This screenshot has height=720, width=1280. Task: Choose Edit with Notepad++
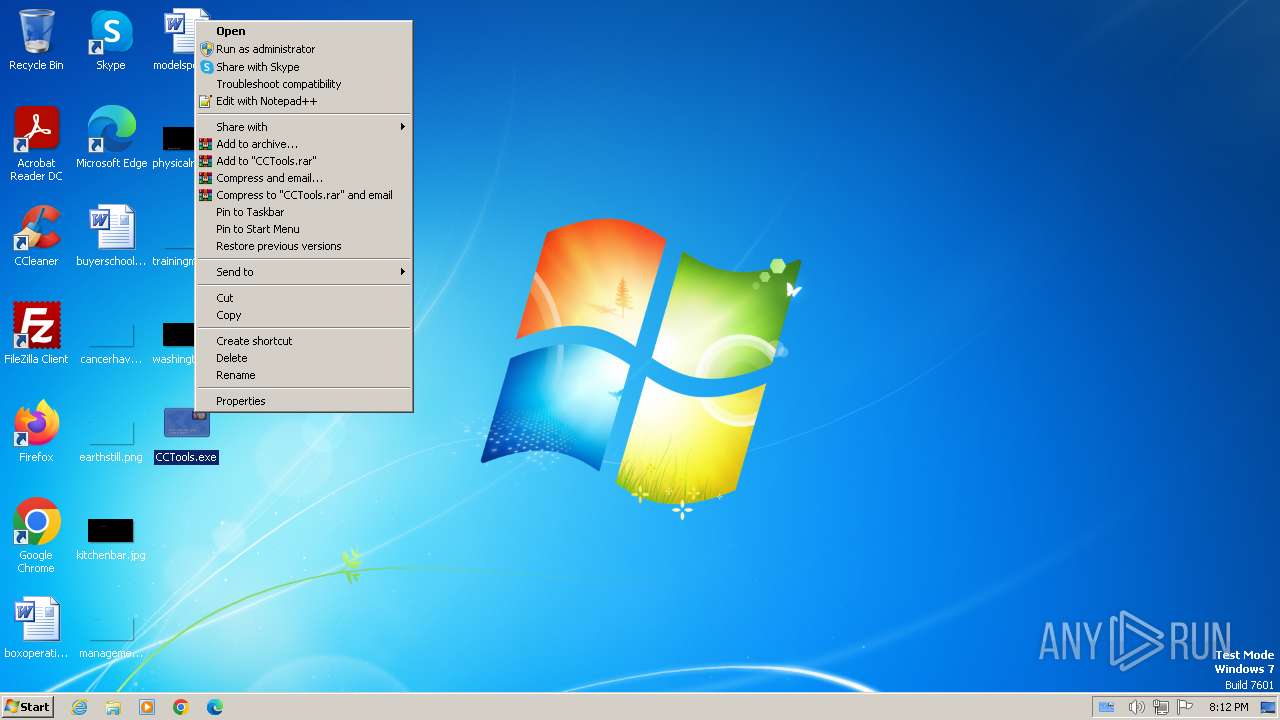point(304,101)
